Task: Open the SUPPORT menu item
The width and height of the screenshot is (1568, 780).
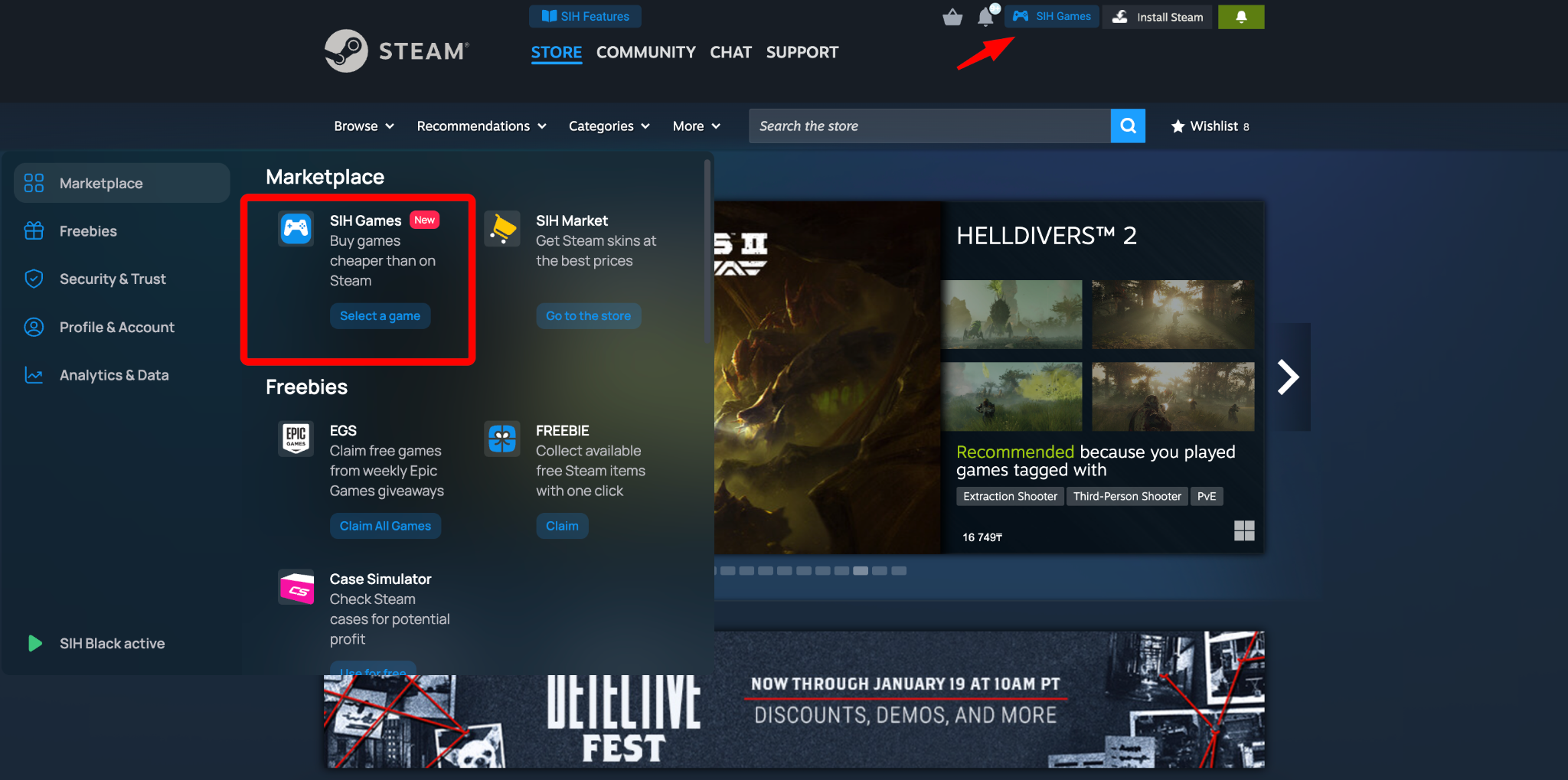Action: [802, 52]
